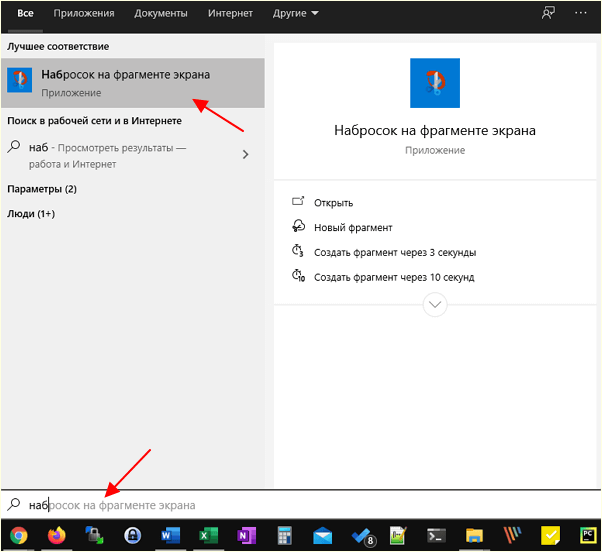Click the app title in the preview pane
The height and width of the screenshot is (552, 602).
click(435, 131)
